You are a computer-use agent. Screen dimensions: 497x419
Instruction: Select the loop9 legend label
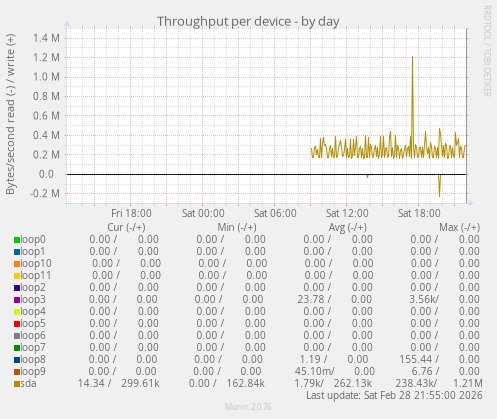point(33,371)
